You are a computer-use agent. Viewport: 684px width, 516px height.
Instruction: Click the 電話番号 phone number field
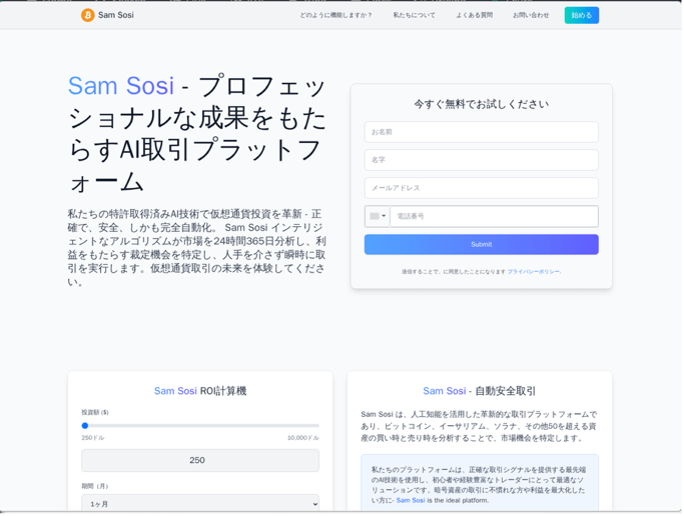click(494, 216)
